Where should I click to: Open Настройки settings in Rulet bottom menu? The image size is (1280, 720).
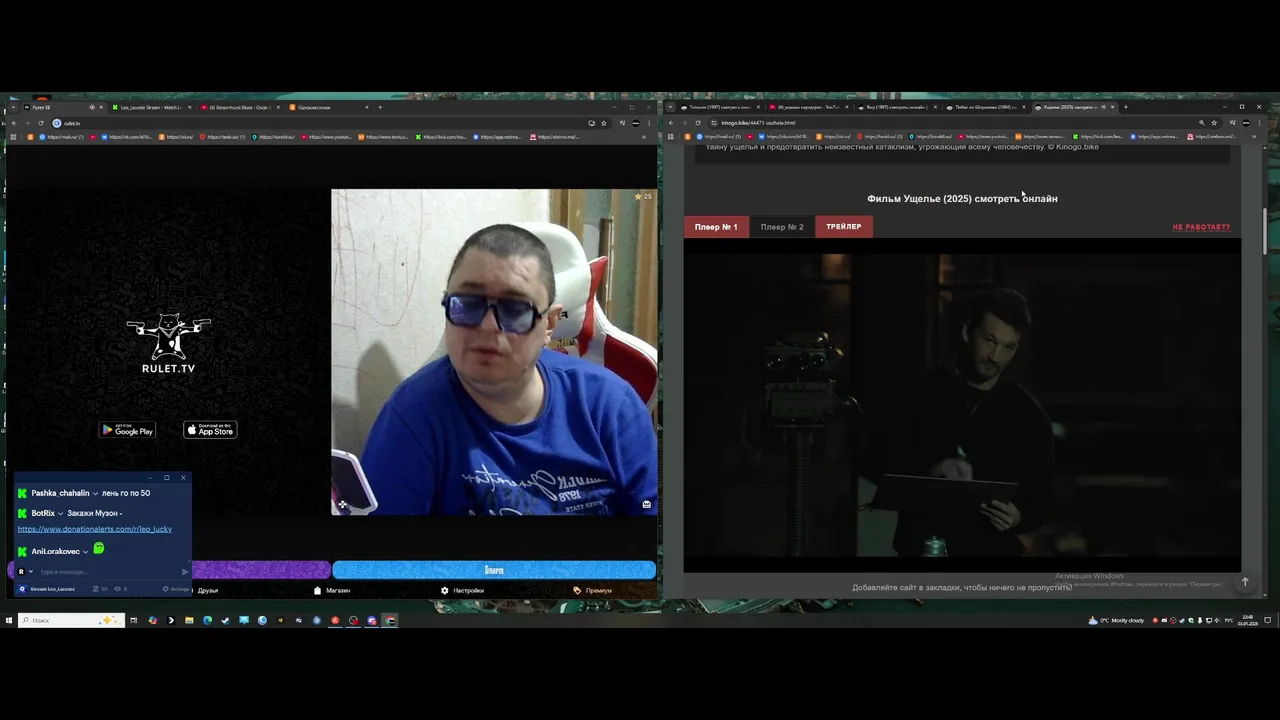[462, 590]
